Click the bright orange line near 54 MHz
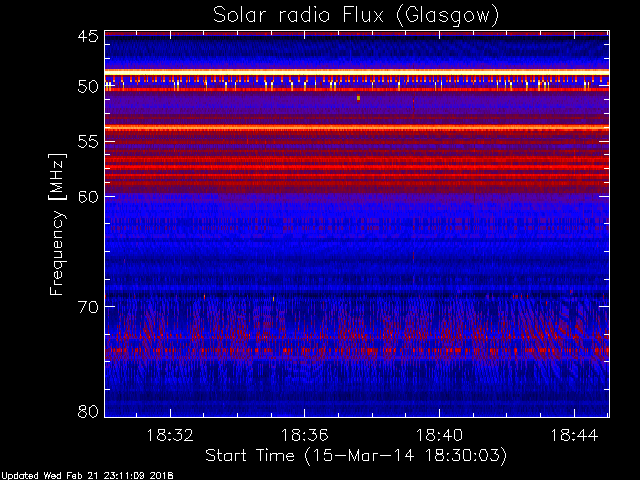The image size is (640, 480). click(357, 128)
